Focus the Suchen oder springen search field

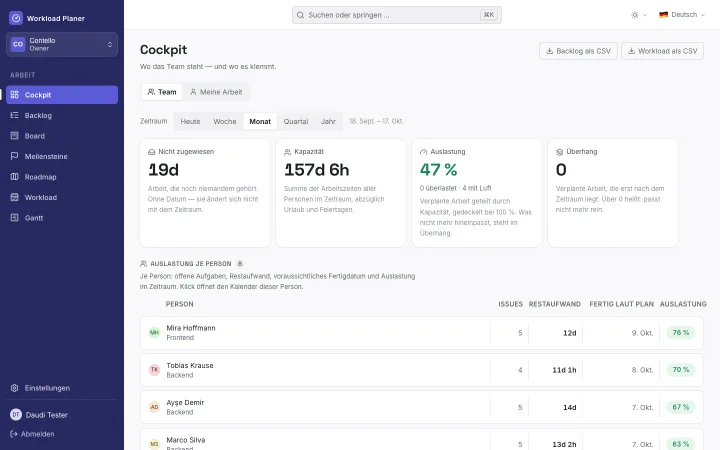point(397,15)
